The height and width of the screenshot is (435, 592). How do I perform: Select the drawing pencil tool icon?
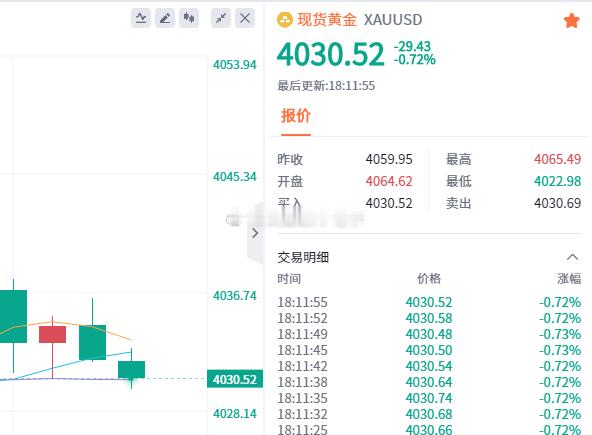tap(165, 18)
